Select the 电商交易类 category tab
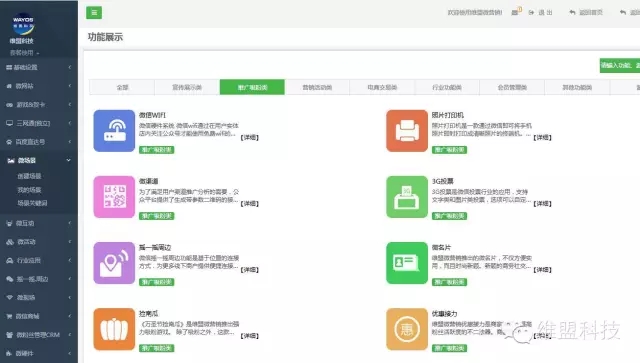This screenshot has width=640, height=363. (382, 87)
